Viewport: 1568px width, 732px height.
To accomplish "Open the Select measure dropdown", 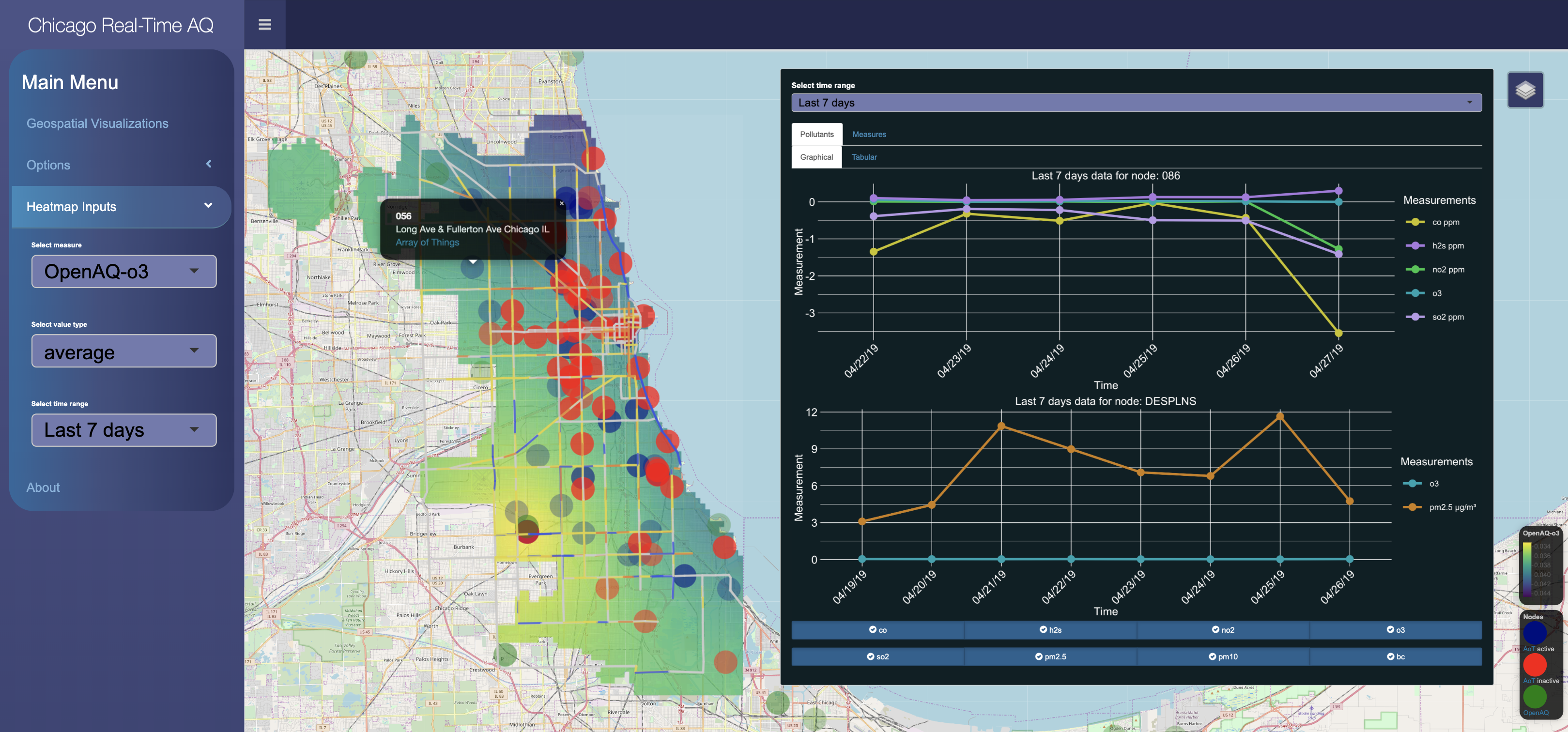I will (x=120, y=270).
